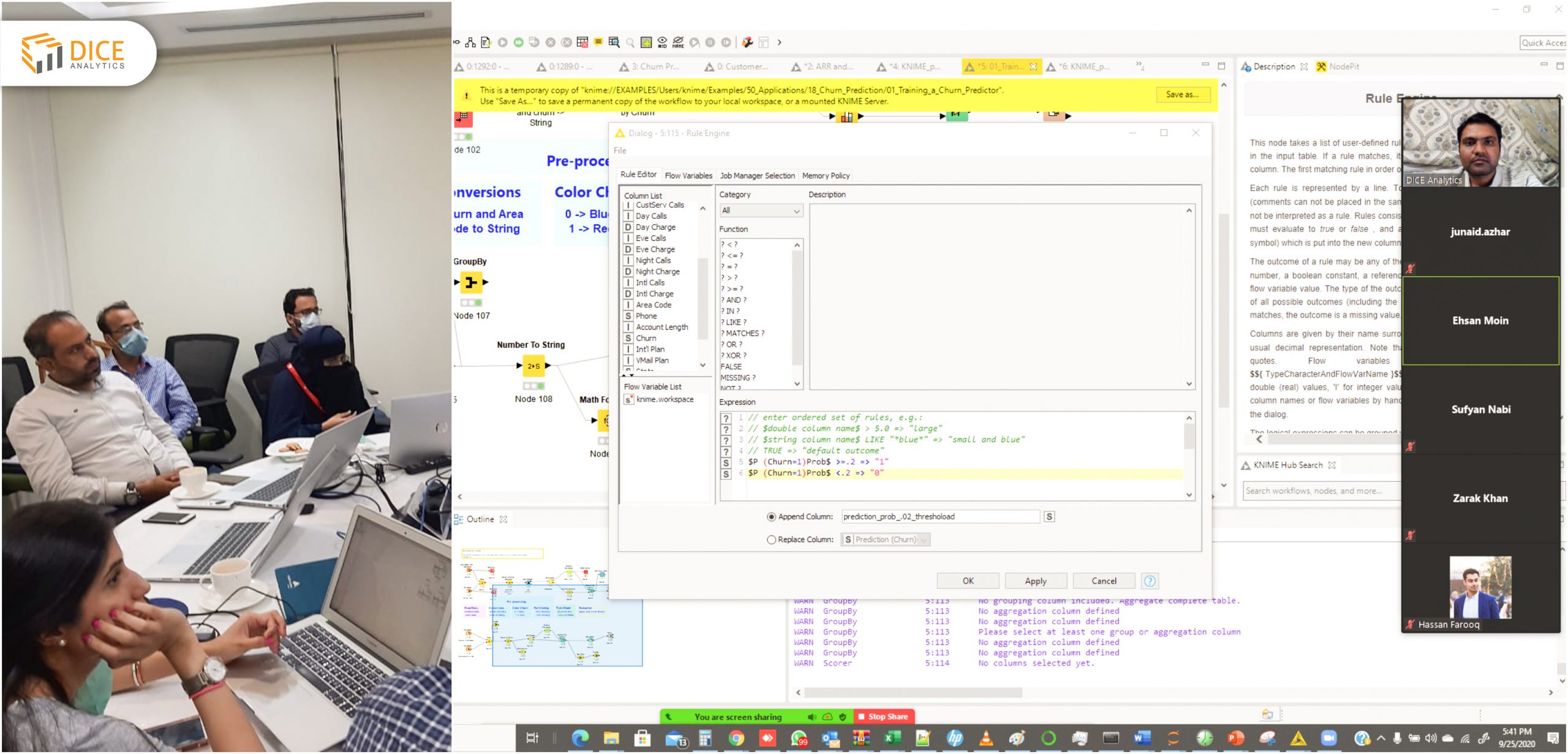Select the Number To String node icon

(x=533, y=366)
